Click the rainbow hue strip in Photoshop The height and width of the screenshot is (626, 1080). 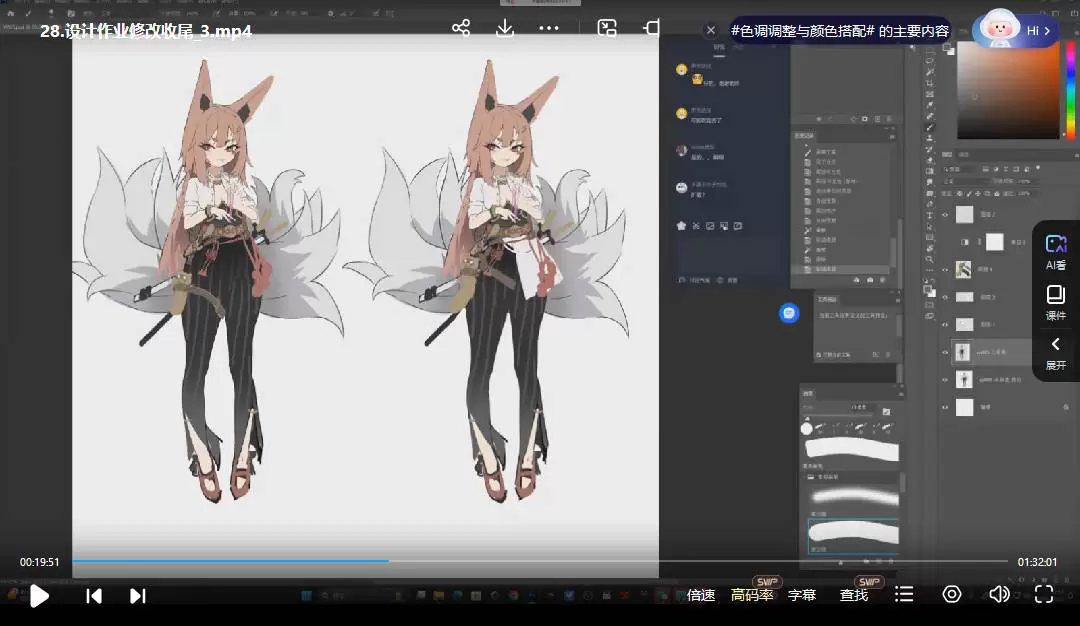(x=1070, y=90)
